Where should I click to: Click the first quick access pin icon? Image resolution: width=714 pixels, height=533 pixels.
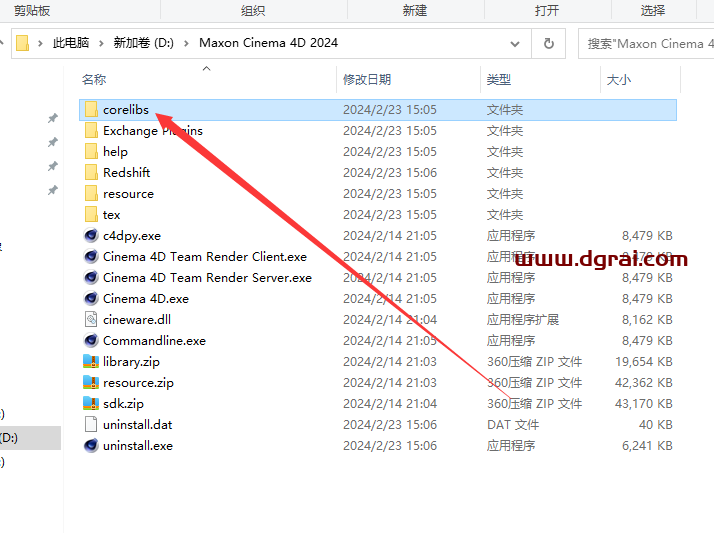53,118
